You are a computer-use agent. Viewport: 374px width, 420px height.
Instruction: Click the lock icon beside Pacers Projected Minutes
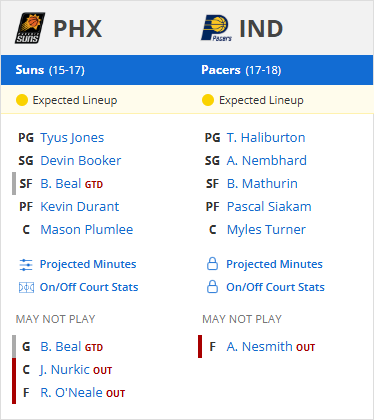(x=212, y=264)
